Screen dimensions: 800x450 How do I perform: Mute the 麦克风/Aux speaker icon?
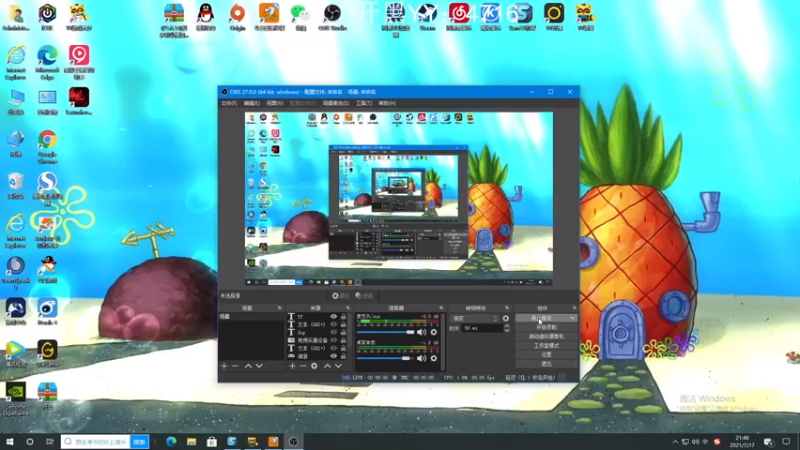pos(421,332)
